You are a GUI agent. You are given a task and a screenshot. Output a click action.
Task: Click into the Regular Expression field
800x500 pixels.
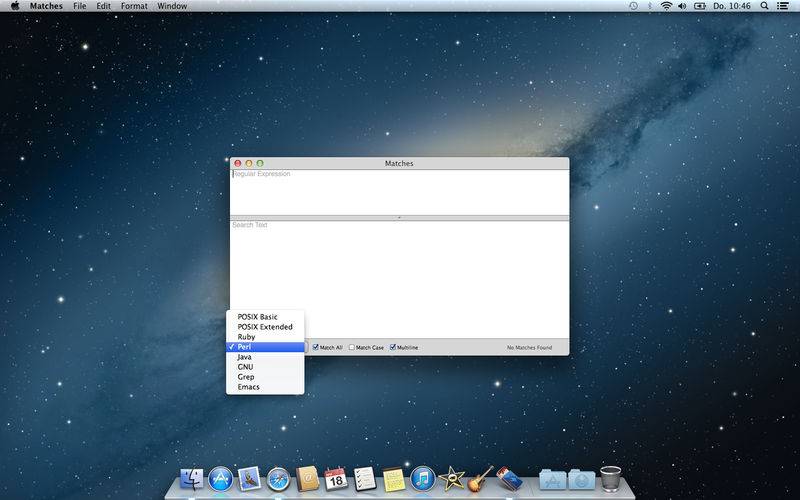[x=399, y=192]
